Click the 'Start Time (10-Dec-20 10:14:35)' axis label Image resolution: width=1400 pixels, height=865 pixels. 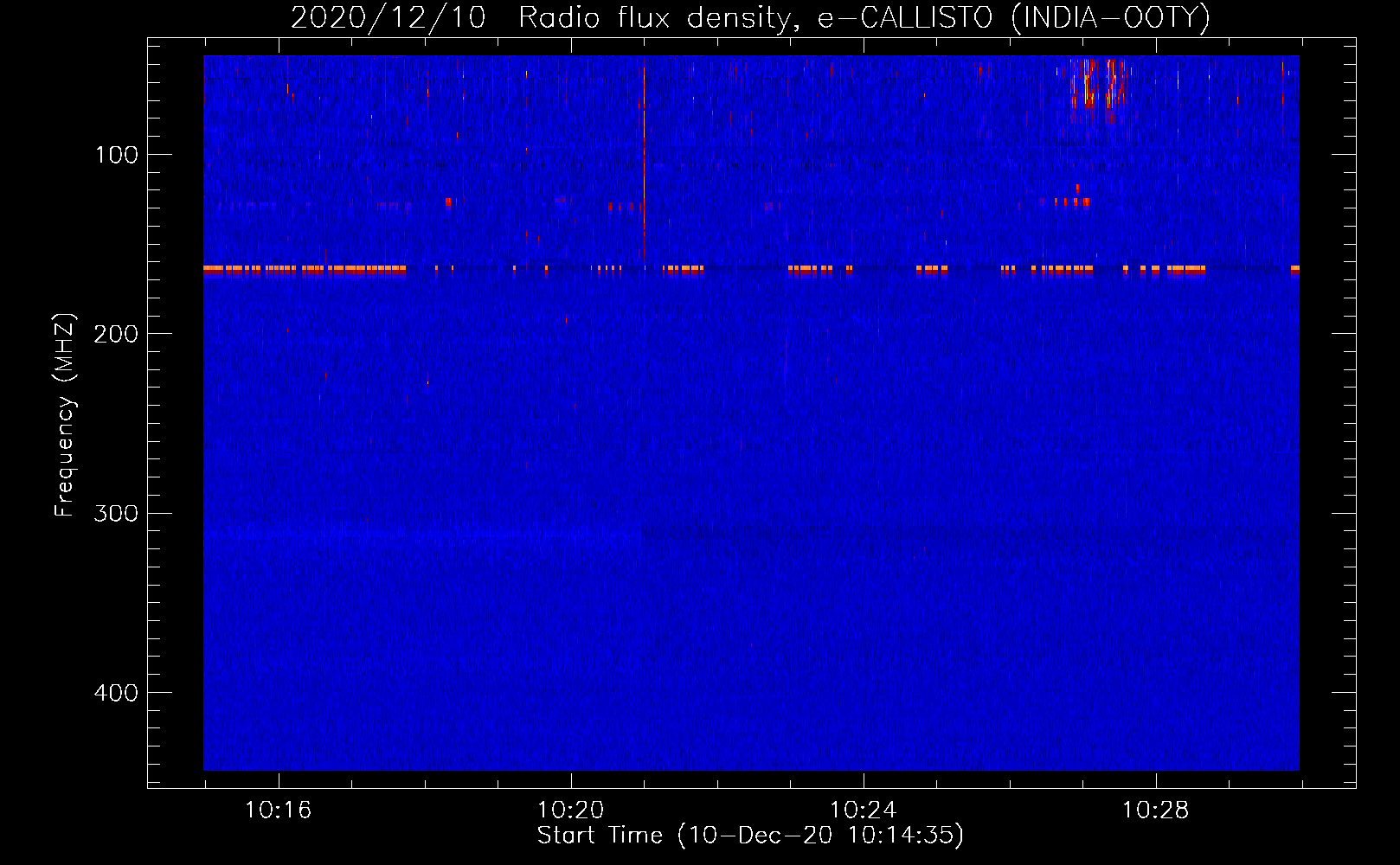click(x=750, y=836)
